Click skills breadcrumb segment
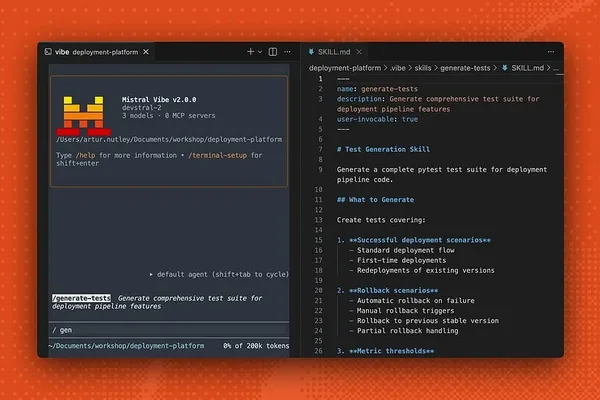 click(423, 68)
